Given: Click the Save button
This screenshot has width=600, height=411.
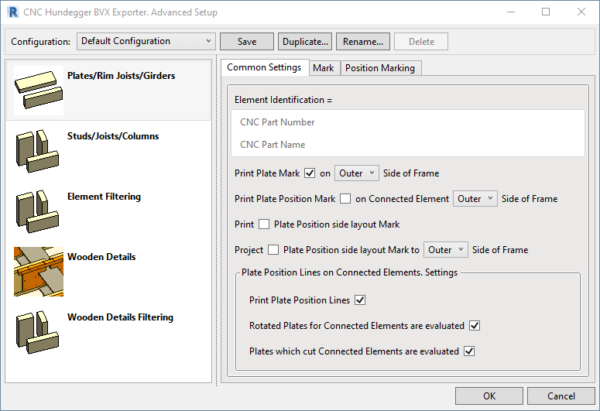Looking at the screenshot, I should (x=247, y=41).
